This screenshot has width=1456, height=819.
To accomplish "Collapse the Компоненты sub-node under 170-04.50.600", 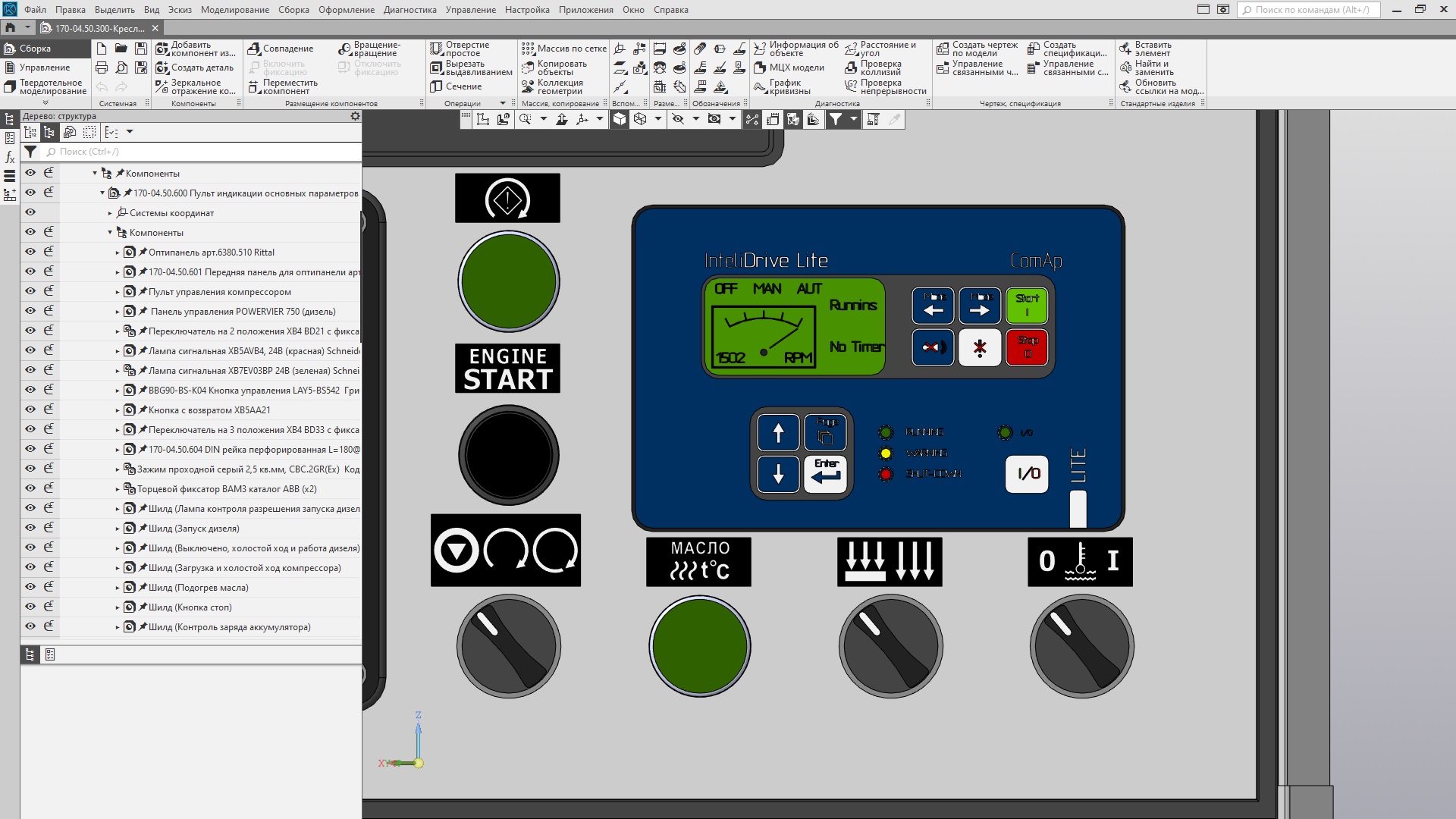I will click(x=110, y=233).
